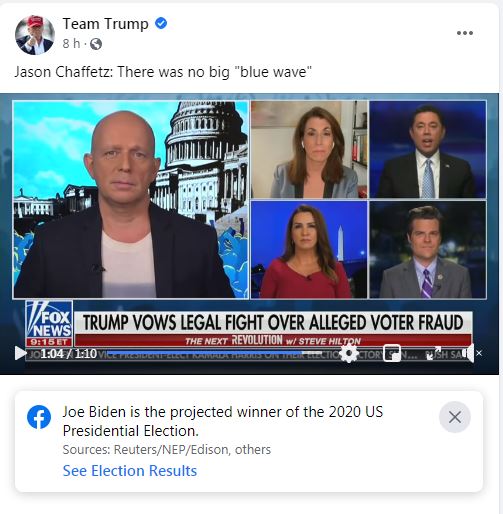Click the blue verified badge

pyautogui.click(x=161, y=24)
